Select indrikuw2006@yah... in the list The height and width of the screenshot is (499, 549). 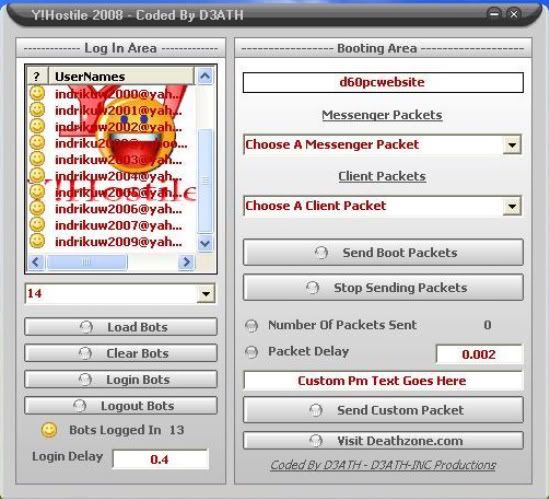pyautogui.click(x=119, y=209)
